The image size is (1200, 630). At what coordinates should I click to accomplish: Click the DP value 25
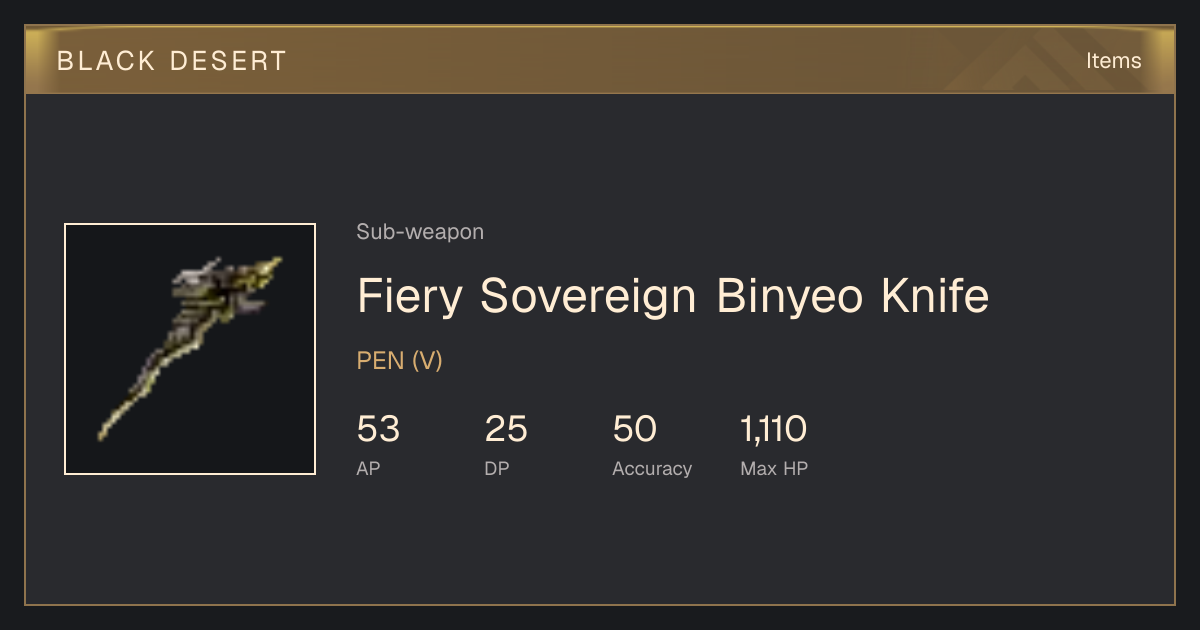click(x=506, y=430)
